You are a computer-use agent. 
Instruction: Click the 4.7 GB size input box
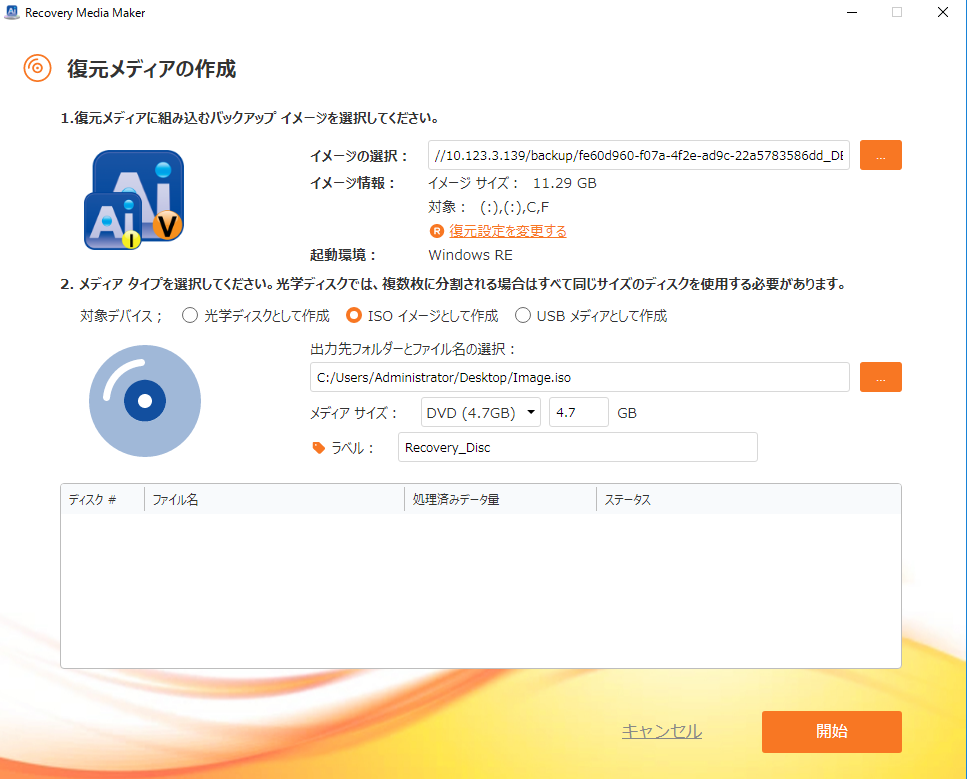pos(579,413)
